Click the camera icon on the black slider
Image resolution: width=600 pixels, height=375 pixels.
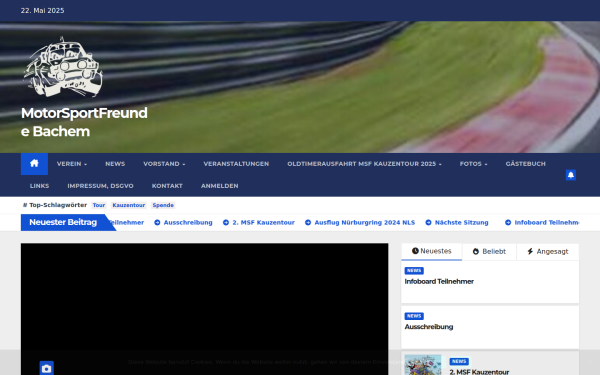point(47,368)
